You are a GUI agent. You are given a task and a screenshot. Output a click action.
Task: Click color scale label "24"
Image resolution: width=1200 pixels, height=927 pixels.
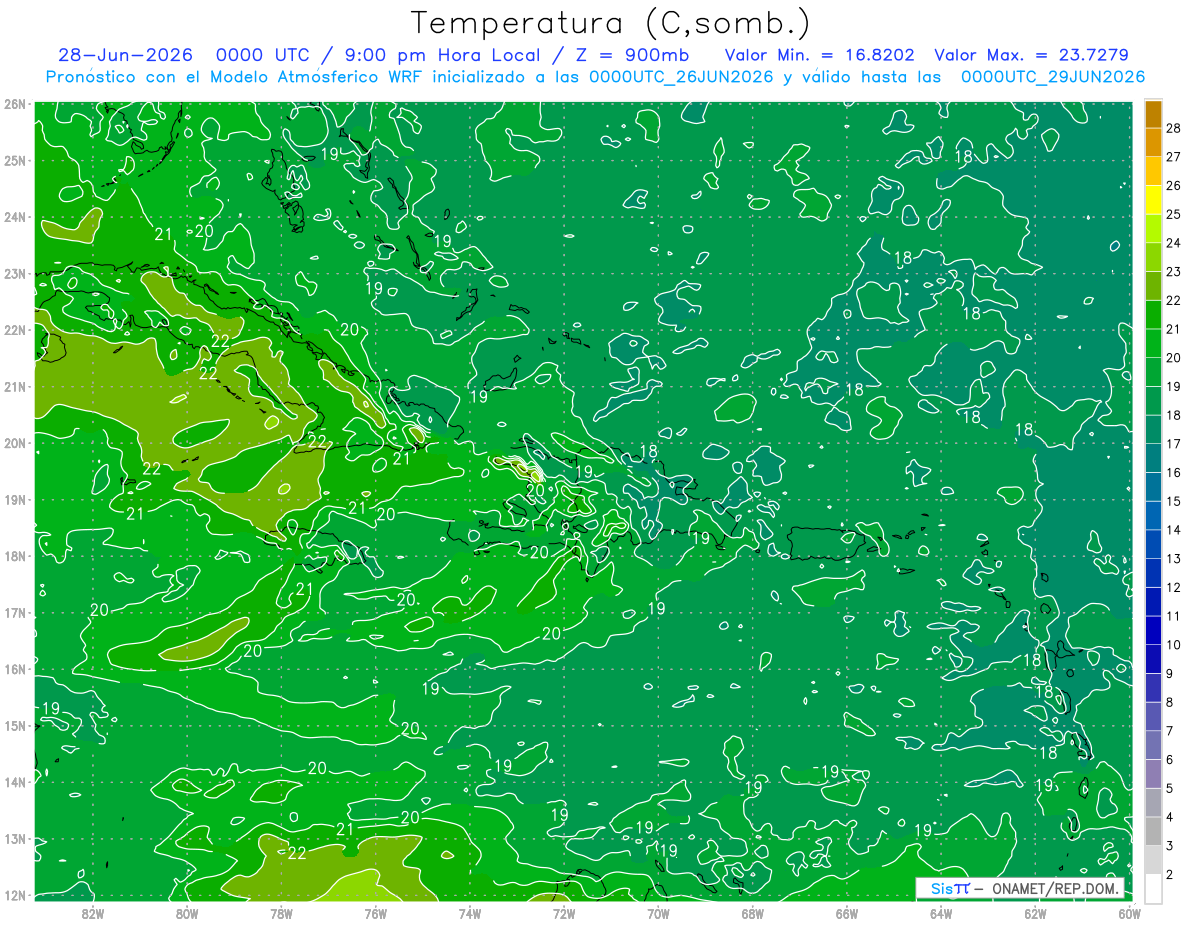coord(1174,243)
